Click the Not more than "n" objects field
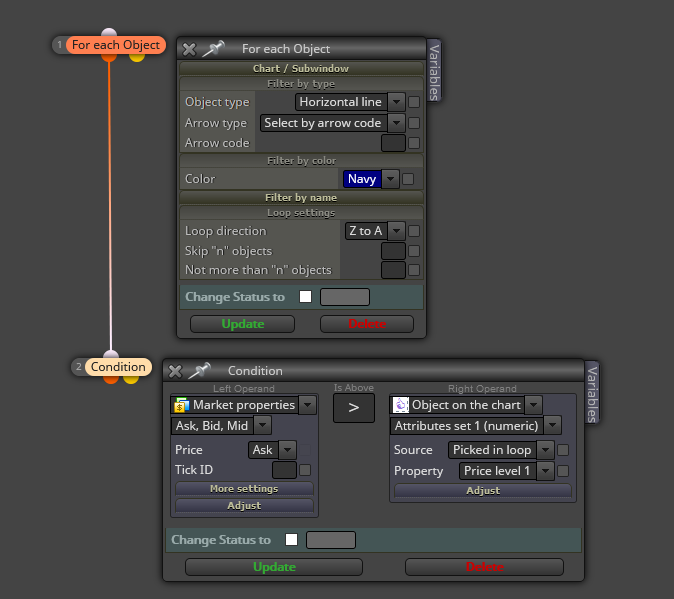This screenshot has height=599, width=674. click(x=393, y=270)
